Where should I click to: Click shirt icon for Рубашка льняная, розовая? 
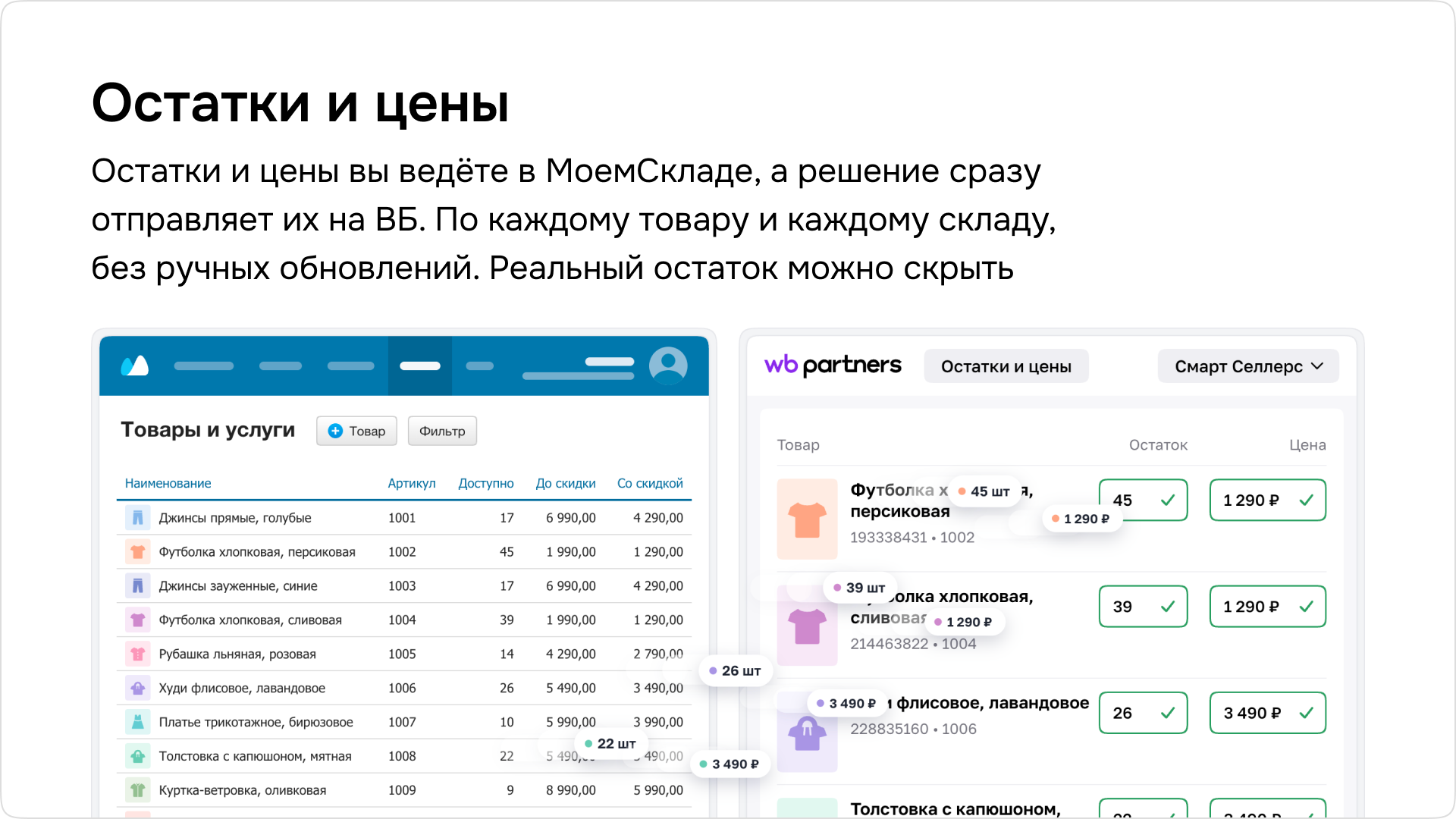(137, 654)
